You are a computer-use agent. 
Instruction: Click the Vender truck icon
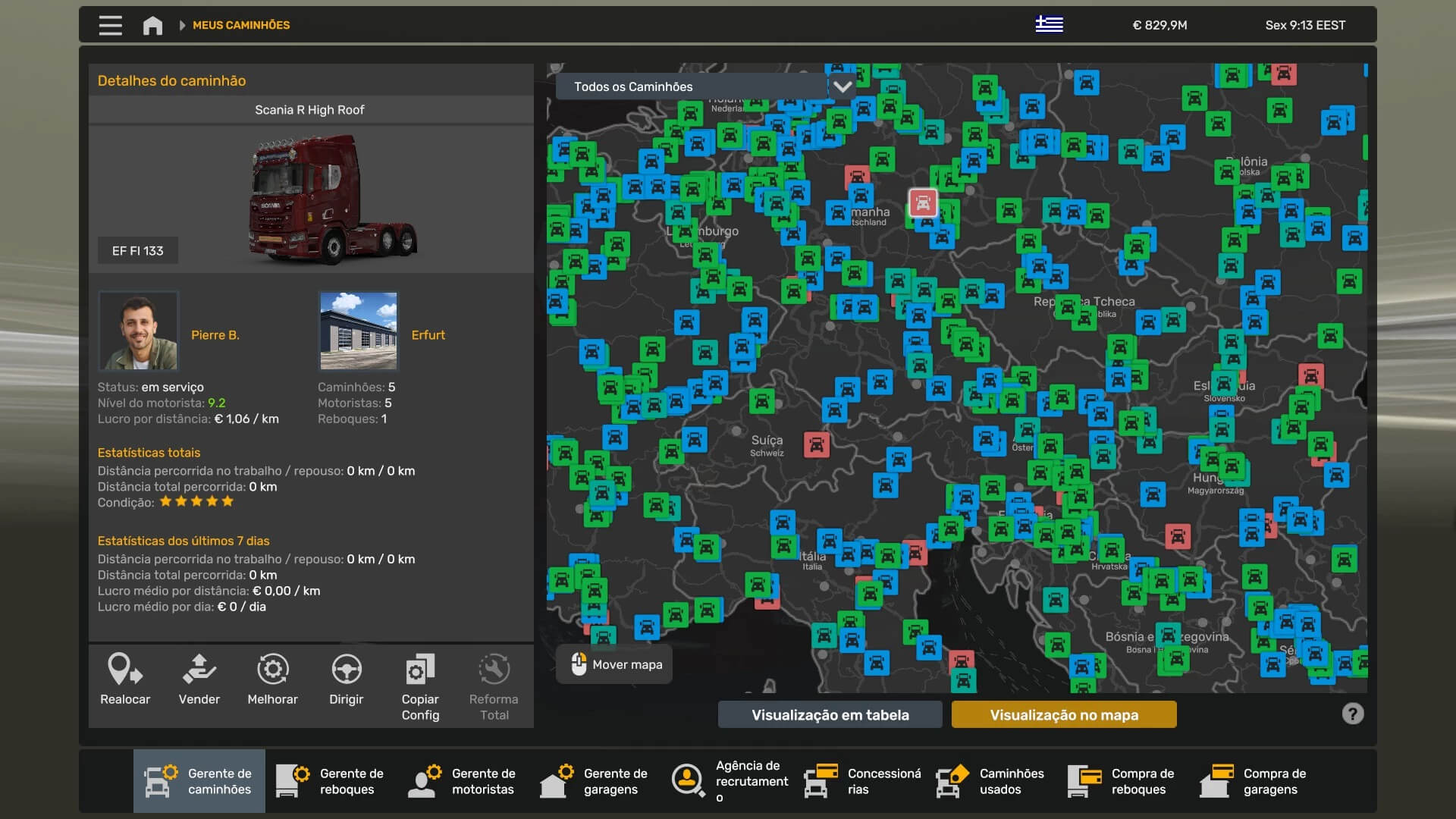pos(199,670)
